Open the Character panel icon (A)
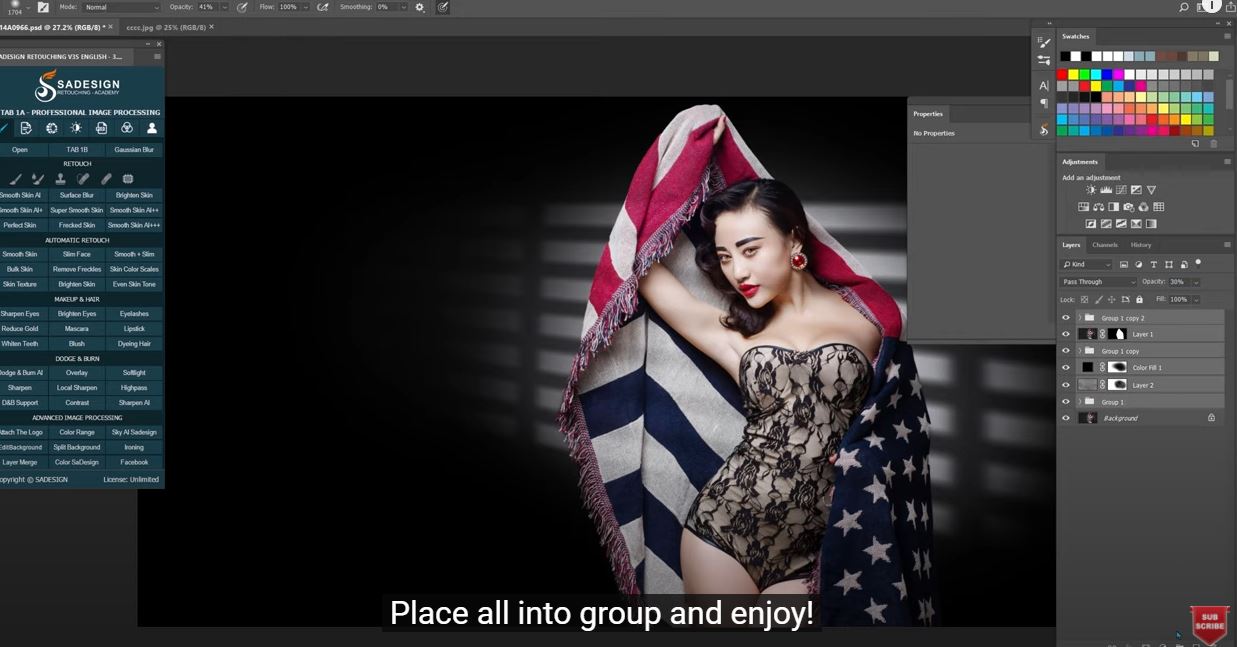 coord(1044,86)
